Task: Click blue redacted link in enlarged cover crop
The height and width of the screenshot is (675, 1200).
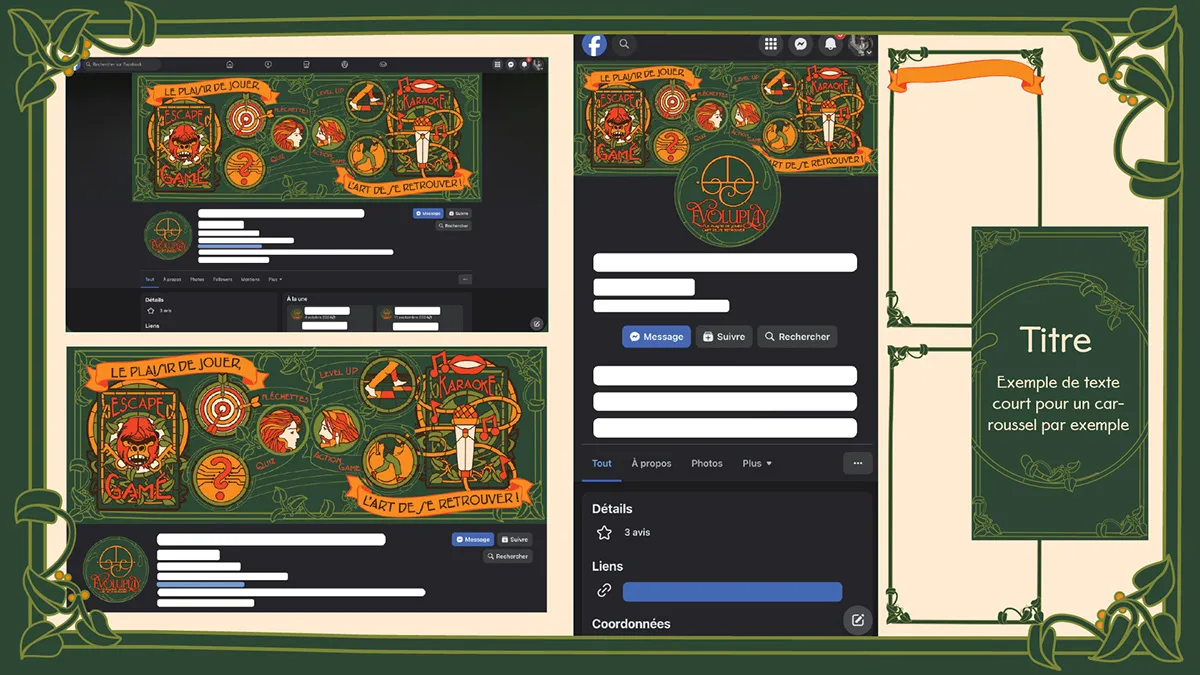Action: pos(201,584)
